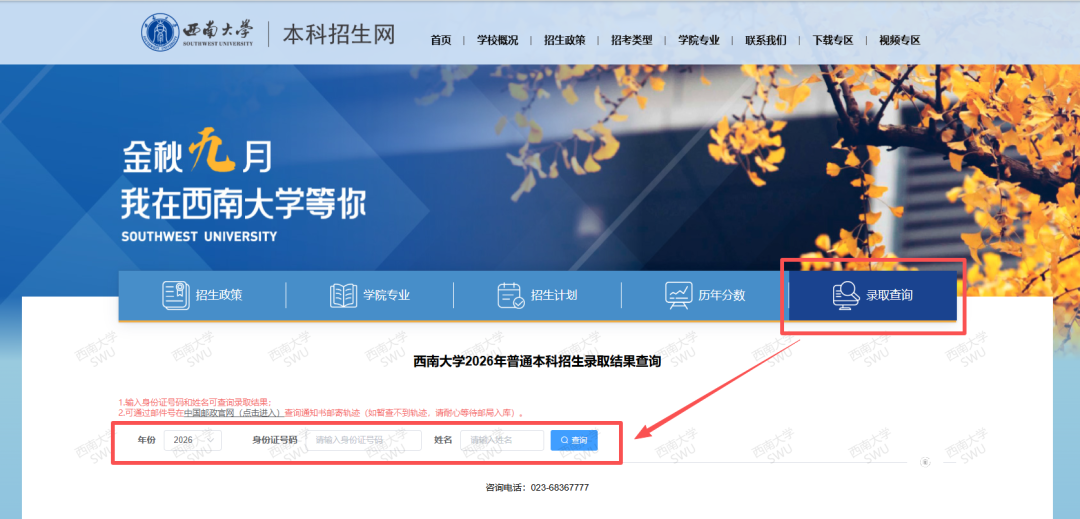
Task: Click the 我在西南大学等你 banner text
Action: point(243,204)
